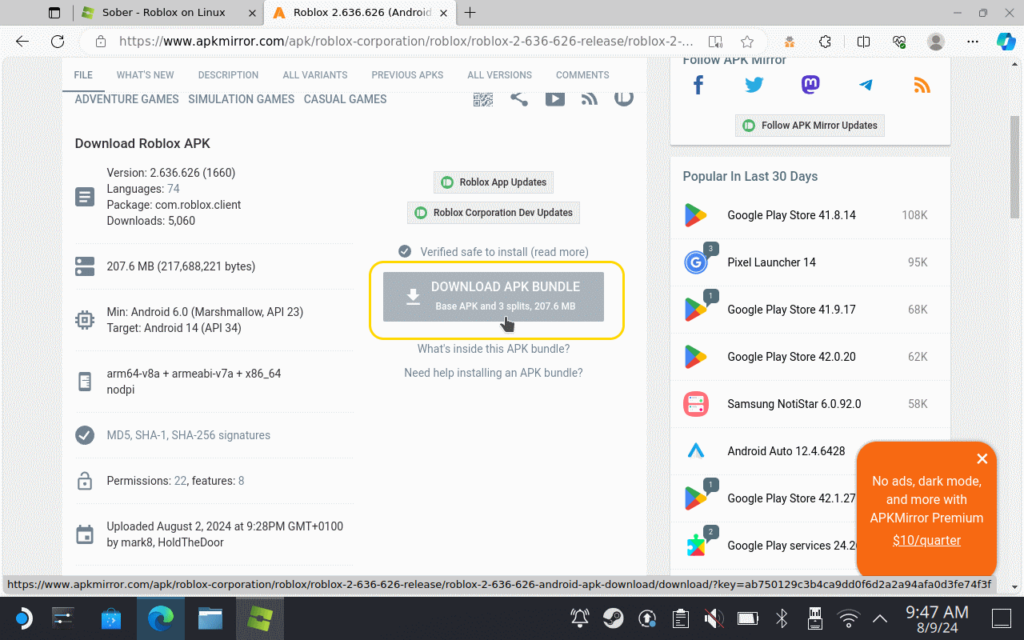Screen dimensions: 1024x640
Task: Switch to ALL VERSIONS tab
Action: point(499,75)
